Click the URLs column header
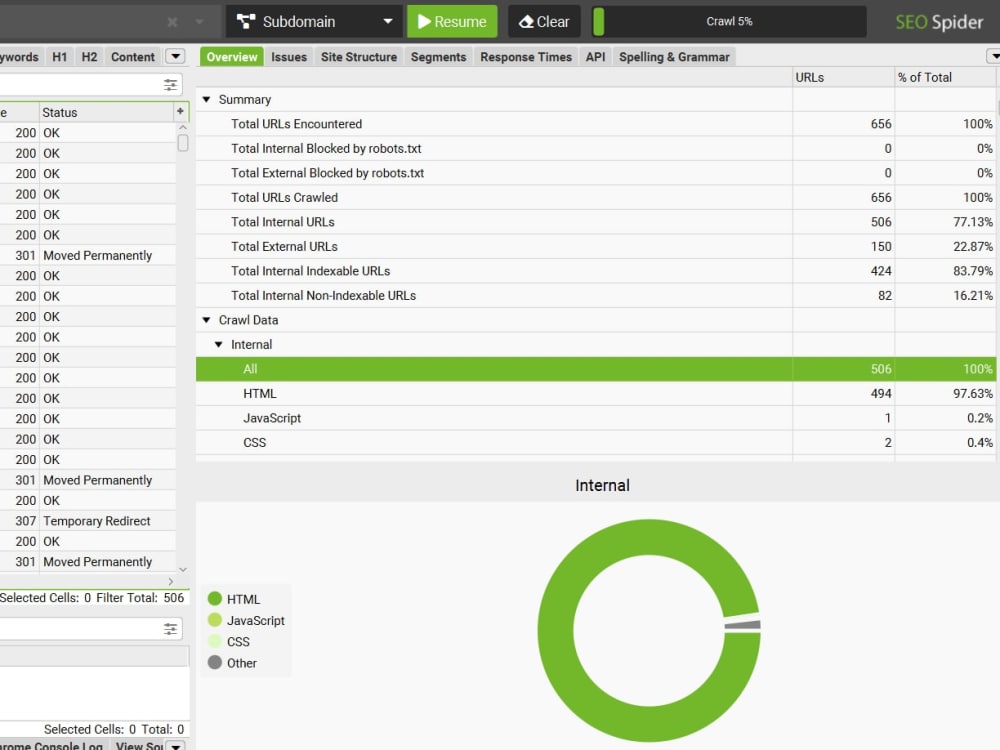Screen dimensions: 1000x750 843,77
